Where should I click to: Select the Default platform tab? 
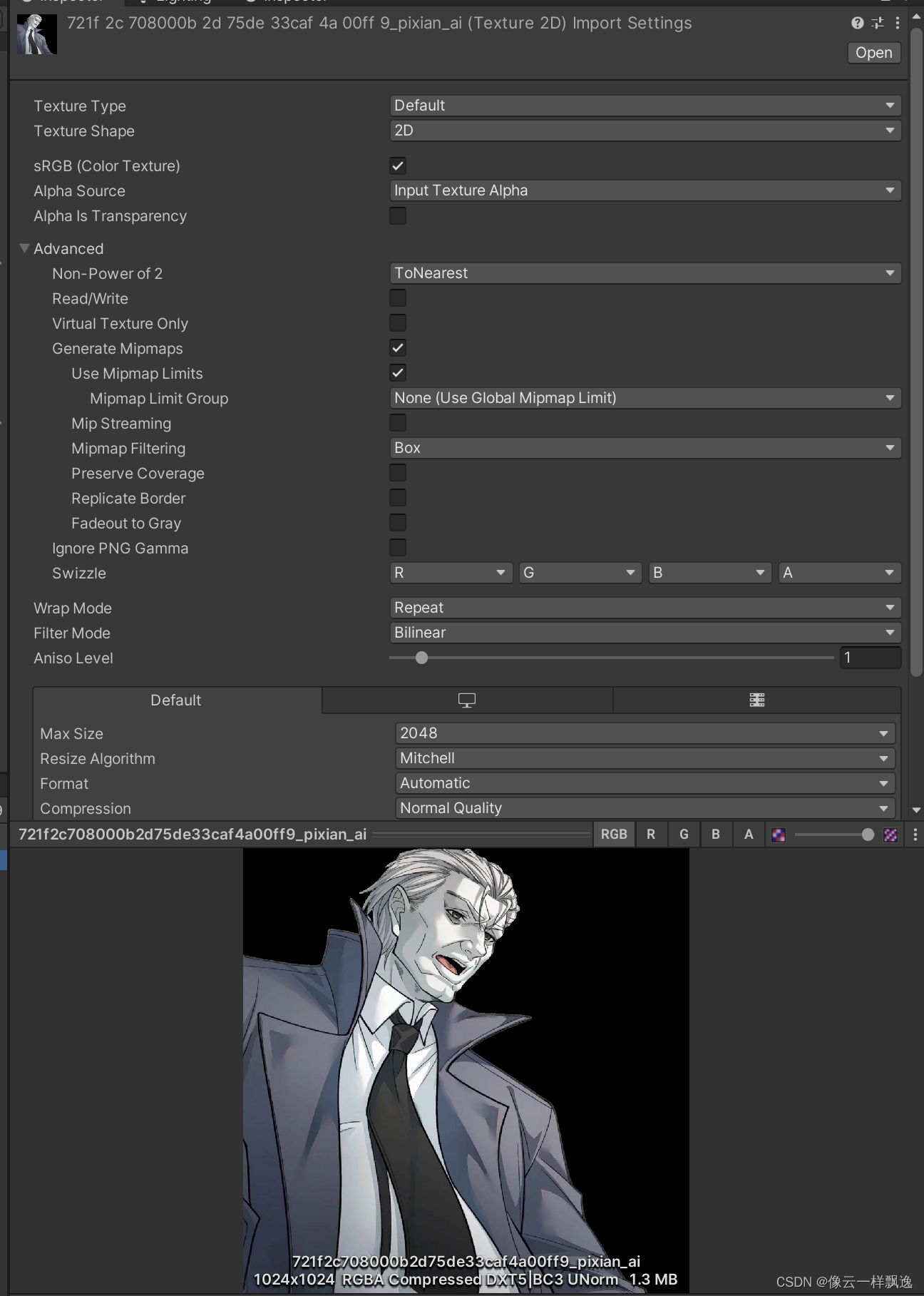pos(177,700)
